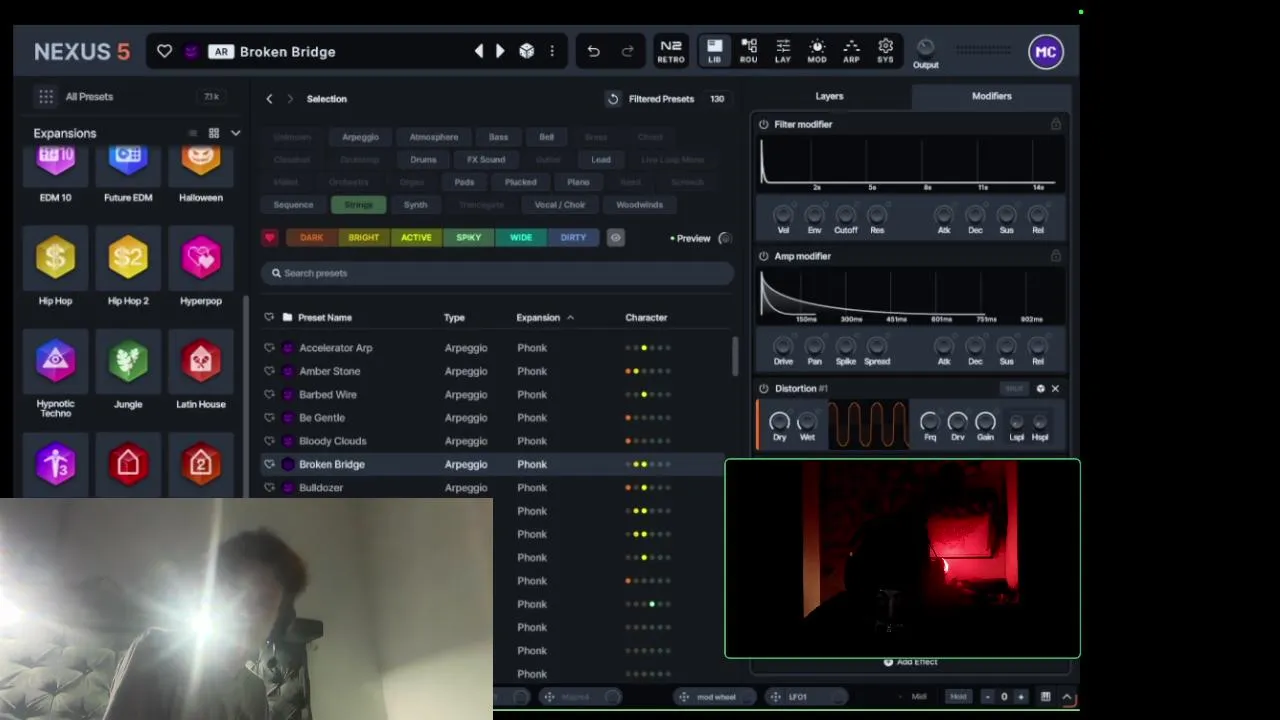Navigate back with the selection left chevron

[x=269, y=99]
